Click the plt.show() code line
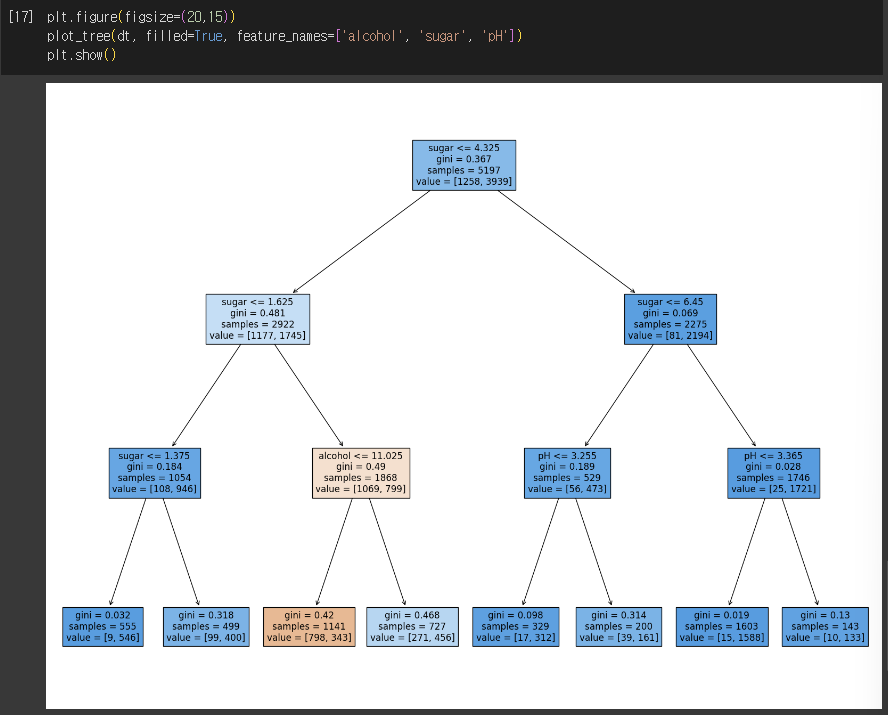The width and height of the screenshot is (888, 715). click(82, 55)
